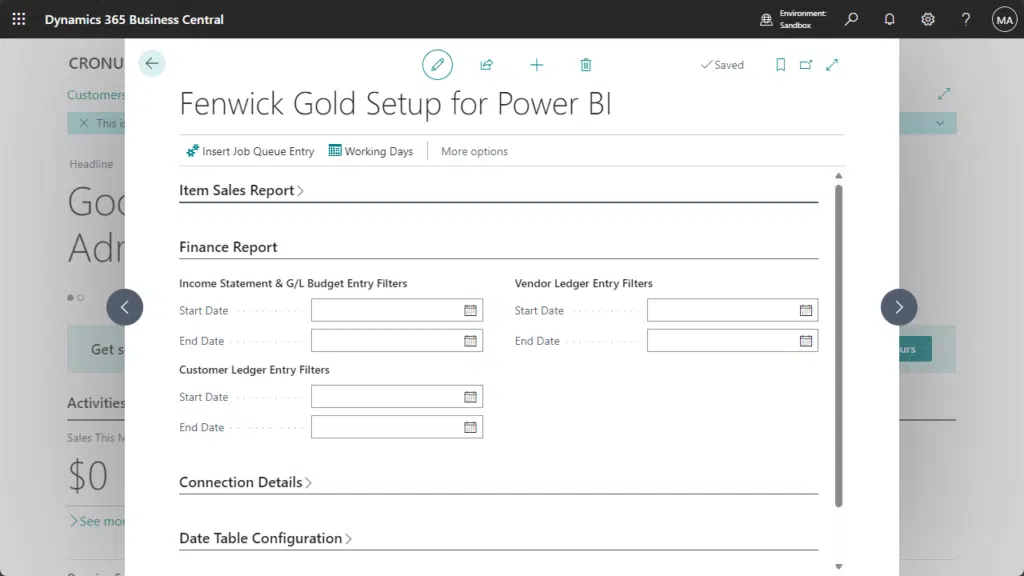Click the trash delete icon

586,65
